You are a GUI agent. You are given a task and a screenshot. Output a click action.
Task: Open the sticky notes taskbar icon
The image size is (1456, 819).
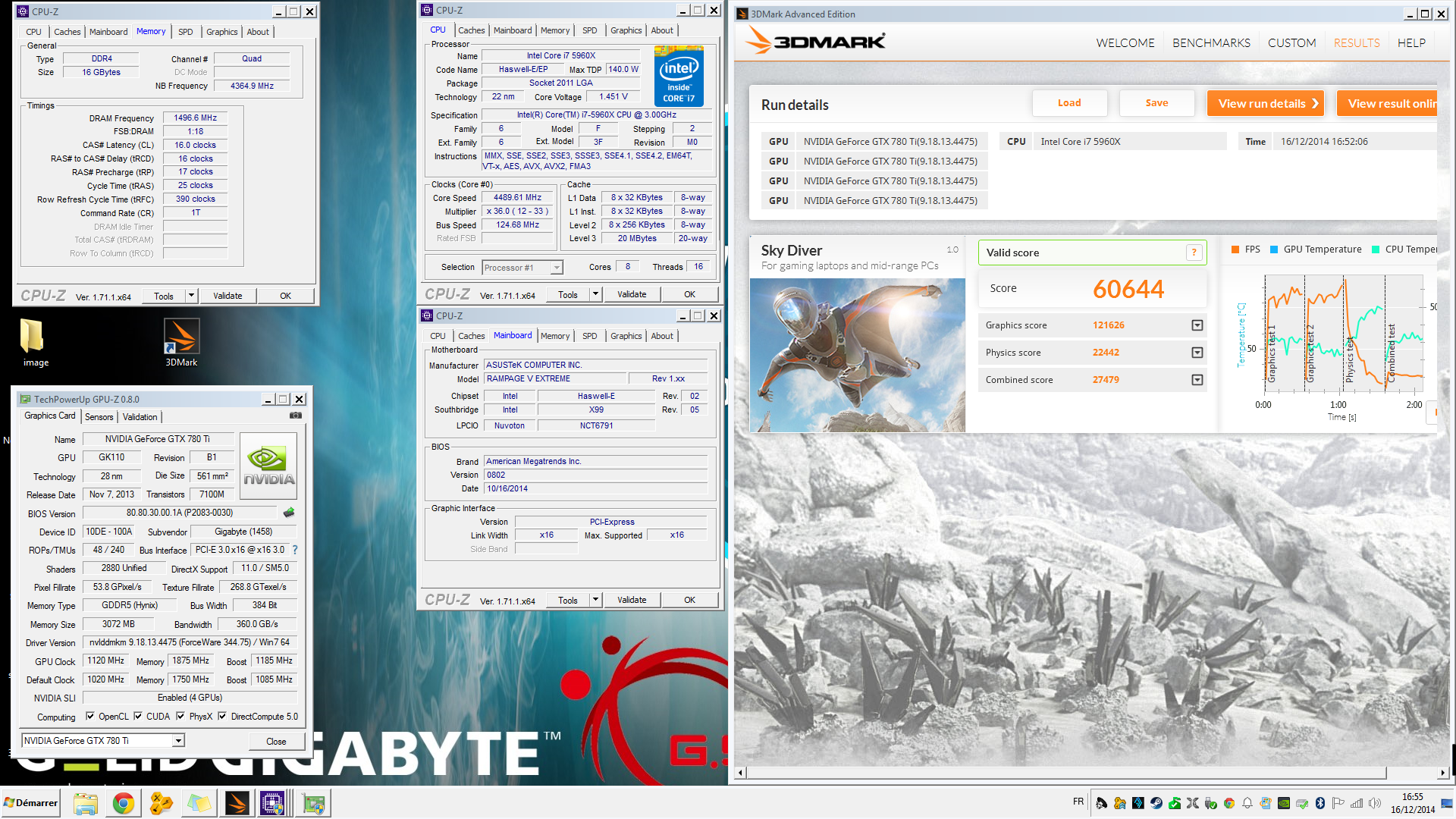(x=199, y=803)
